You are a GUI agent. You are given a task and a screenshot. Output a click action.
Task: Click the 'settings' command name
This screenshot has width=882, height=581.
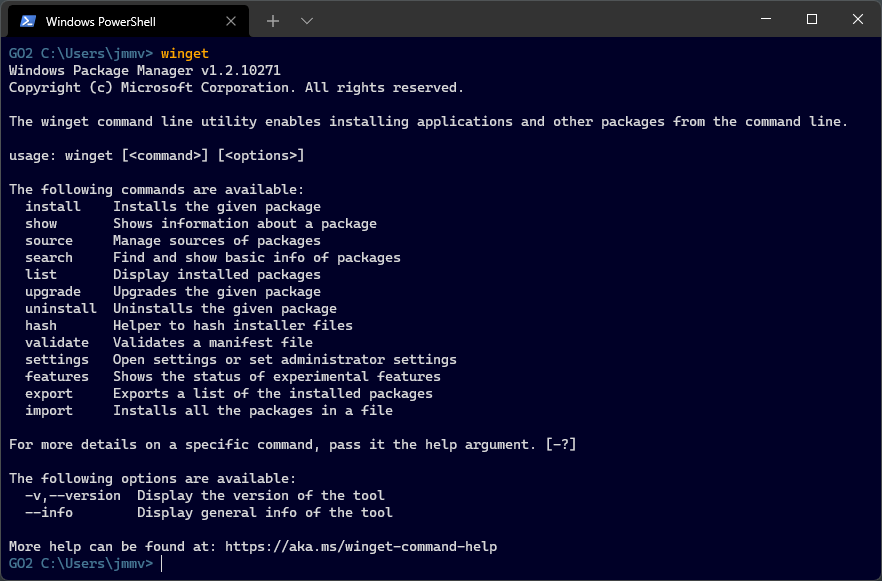[x=57, y=359]
